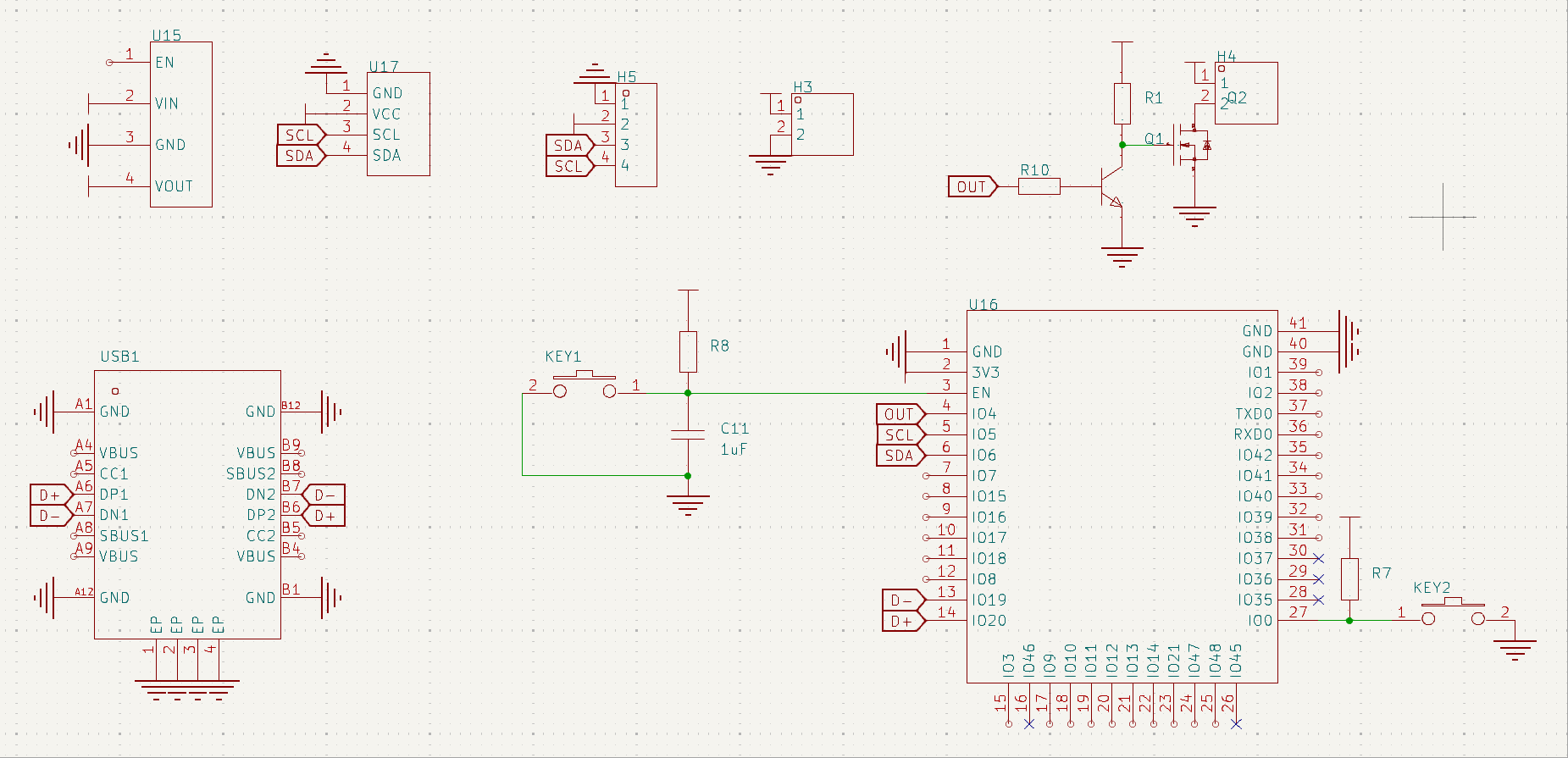Click the D+ label at USB1 DP1
Screen dimensions: 1568x758
pyautogui.click(x=52, y=495)
